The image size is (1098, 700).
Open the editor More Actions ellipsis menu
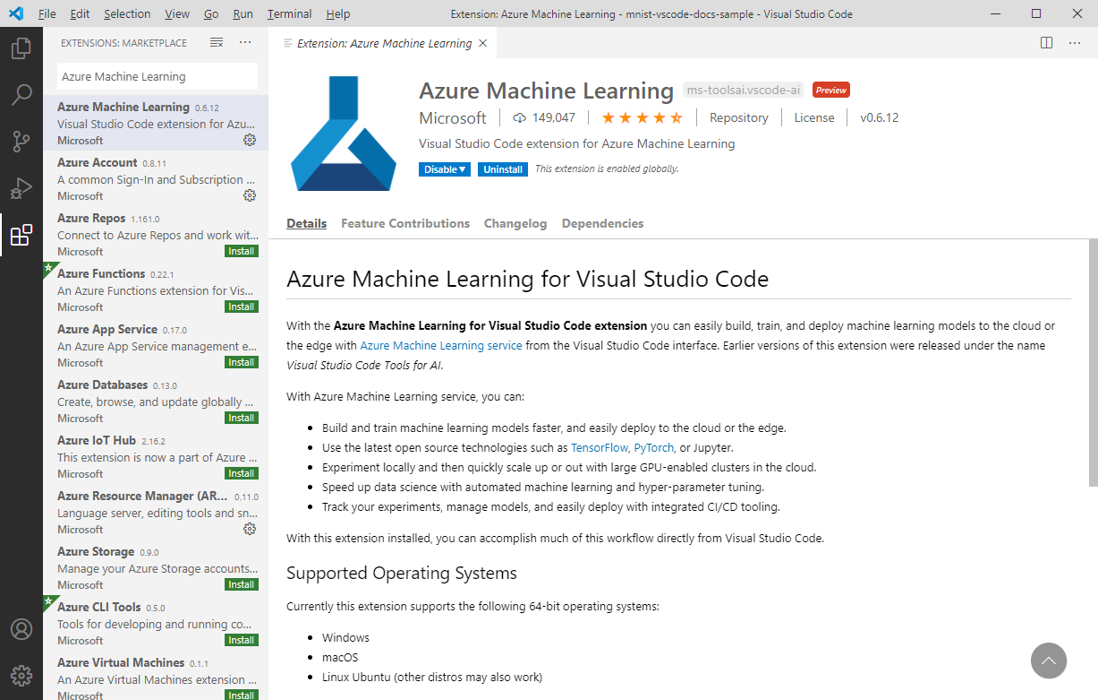pos(1075,43)
